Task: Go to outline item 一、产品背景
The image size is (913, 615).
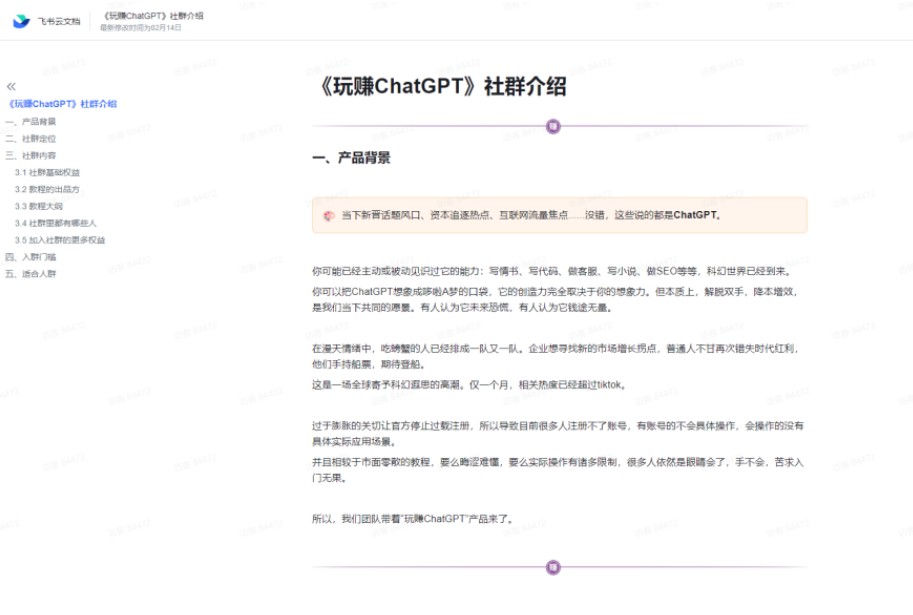Action: (x=31, y=121)
